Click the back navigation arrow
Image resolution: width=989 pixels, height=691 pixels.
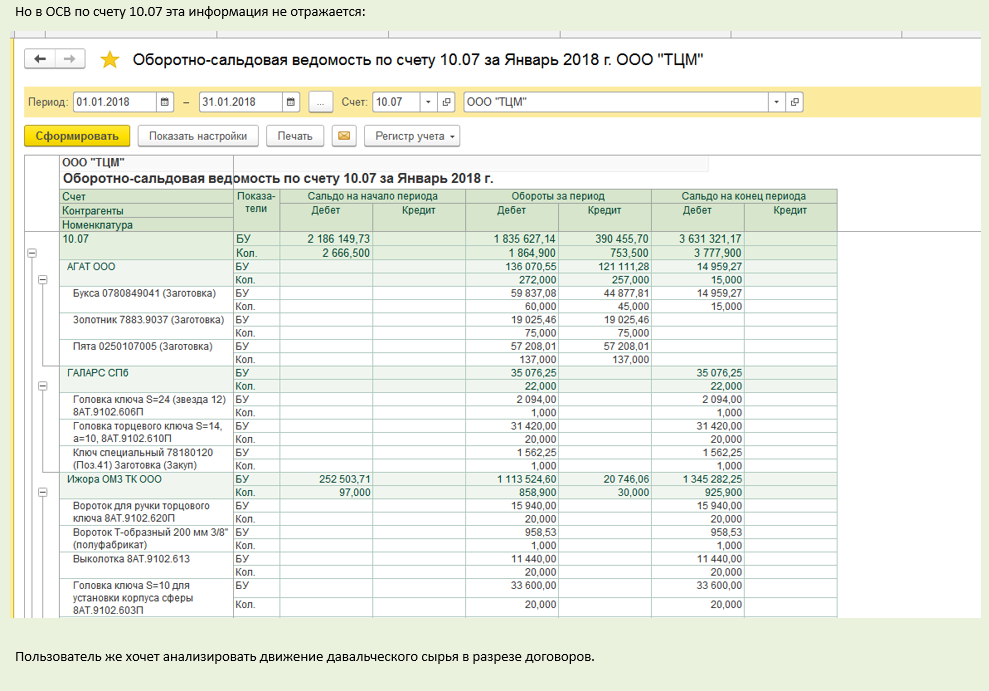click(40, 60)
